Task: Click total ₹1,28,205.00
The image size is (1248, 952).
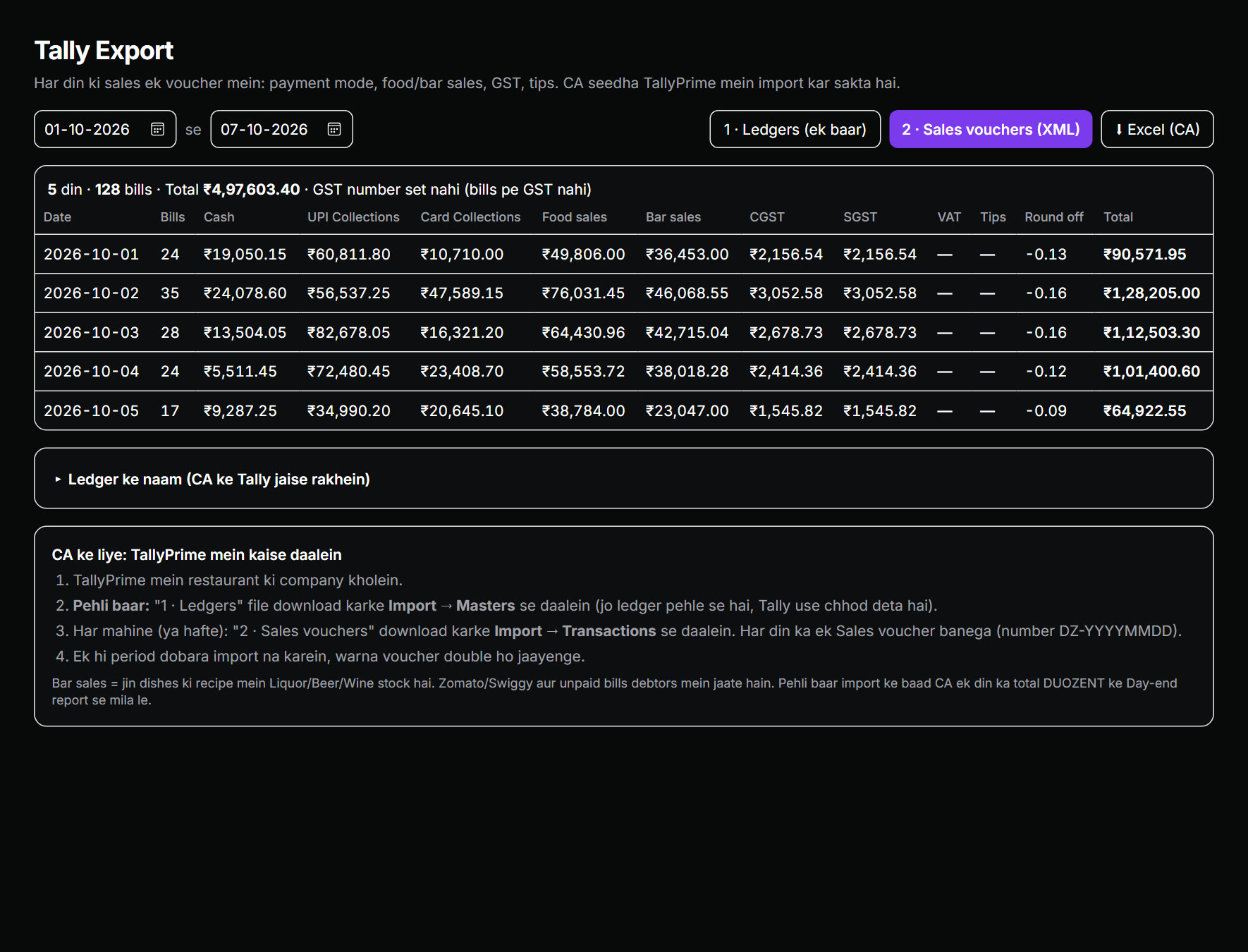Action: [1151, 293]
